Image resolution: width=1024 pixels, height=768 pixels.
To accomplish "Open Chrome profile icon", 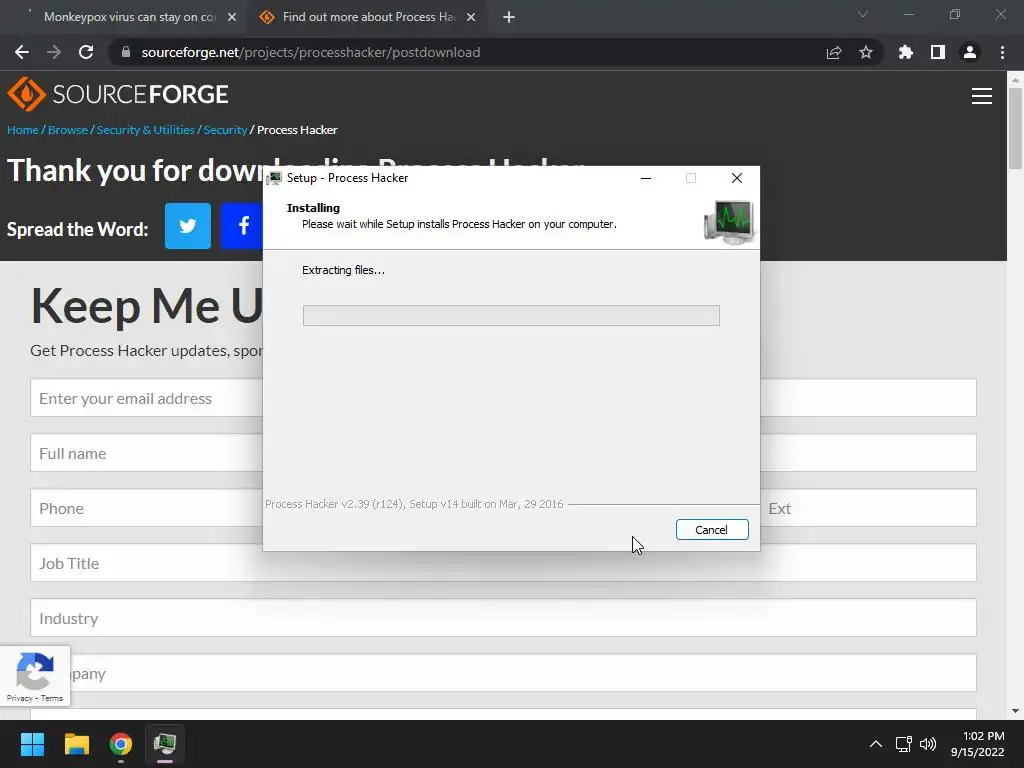I will (970, 52).
